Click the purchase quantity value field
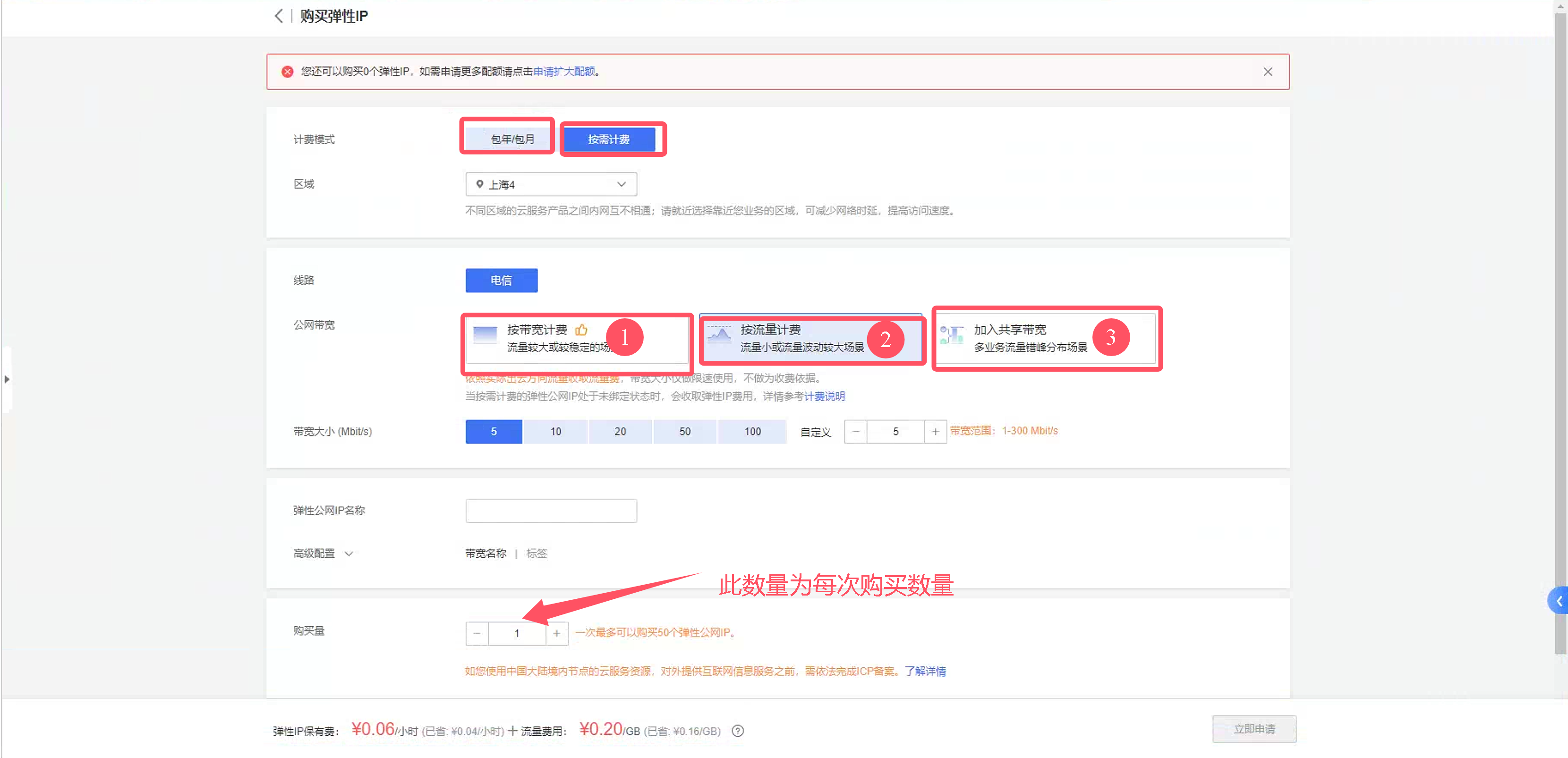The width and height of the screenshot is (1568, 758). tap(517, 633)
